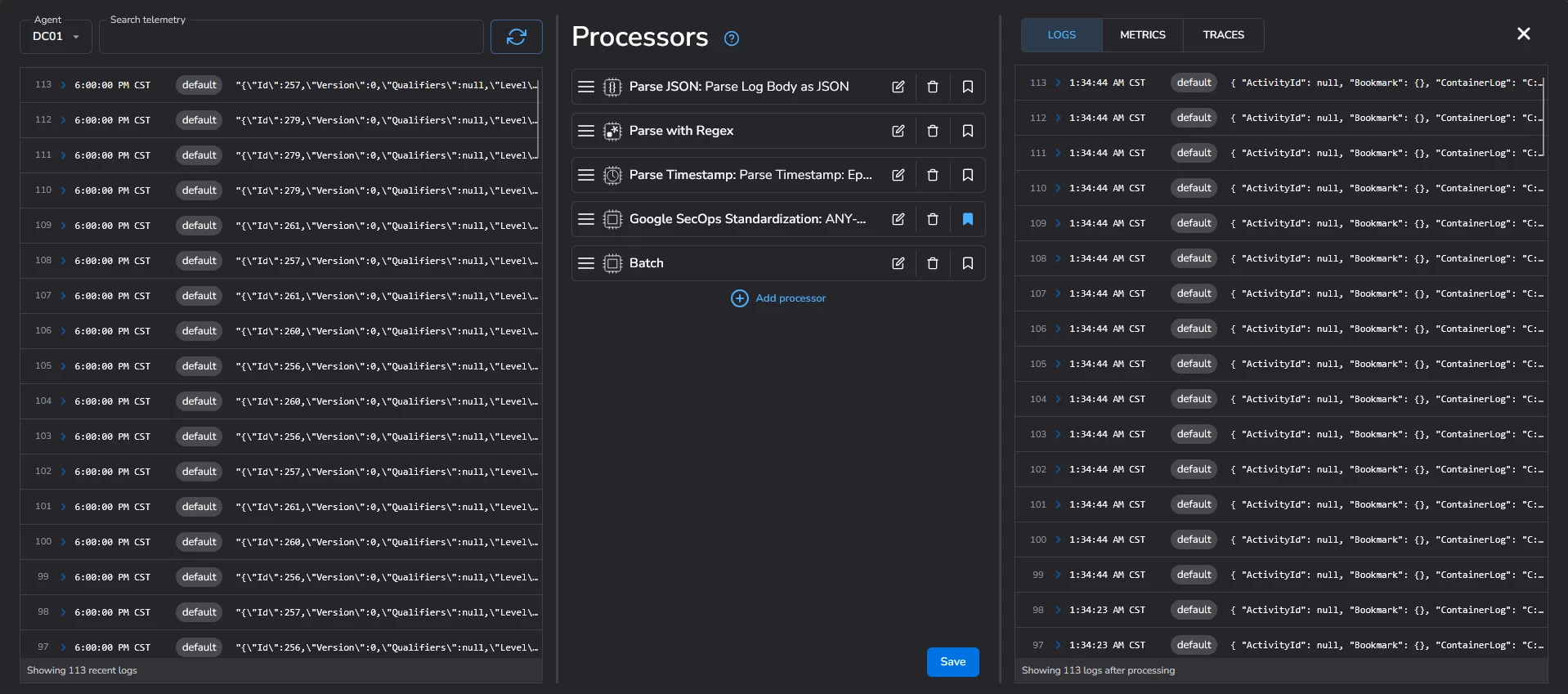Click the Processors heading text
The height and width of the screenshot is (694, 1568).
[640, 37]
